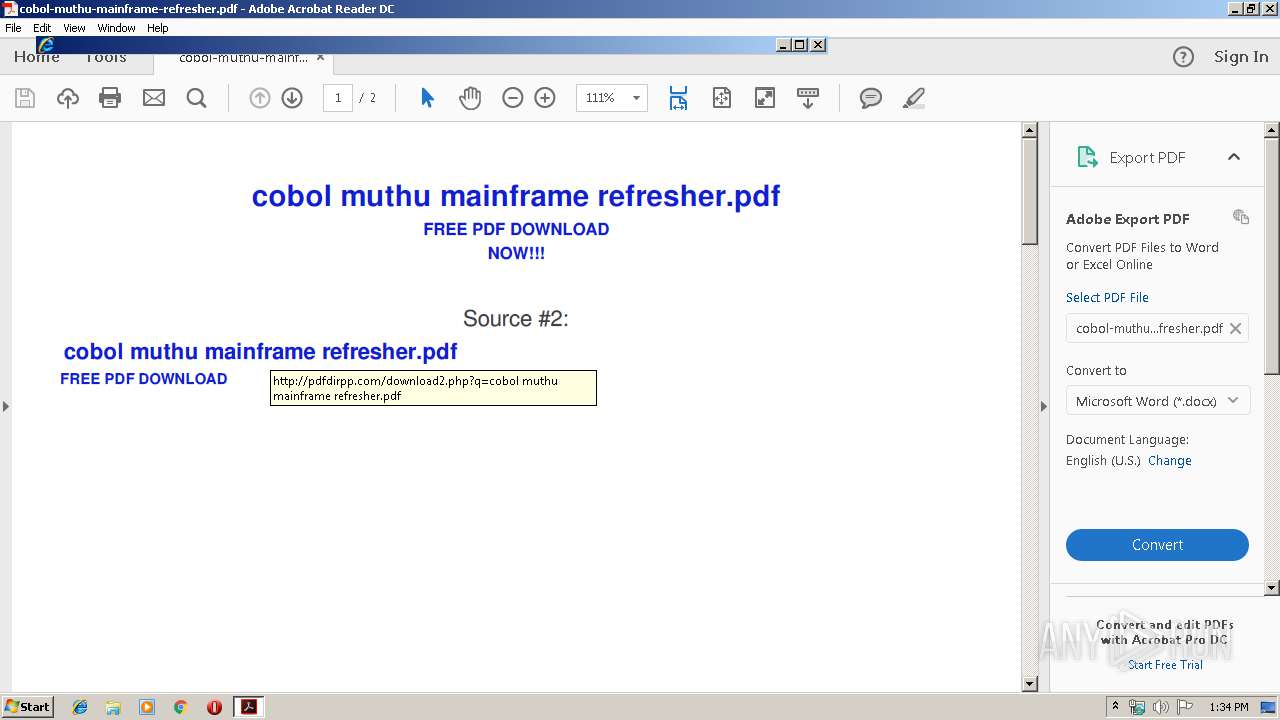The width and height of the screenshot is (1280, 720).
Task: Click the read mode download-style icon
Action: pyautogui.click(x=808, y=98)
